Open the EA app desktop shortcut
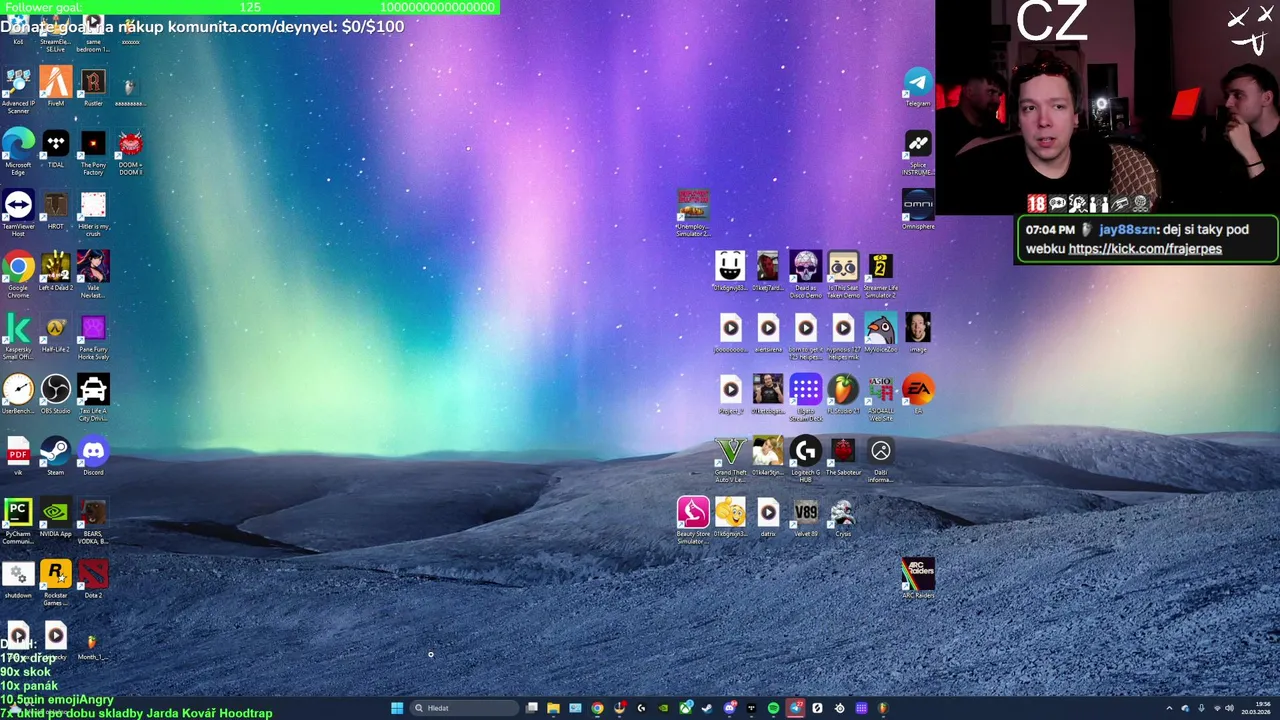This screenshot has height=720, width=1280. click(918, 394)
